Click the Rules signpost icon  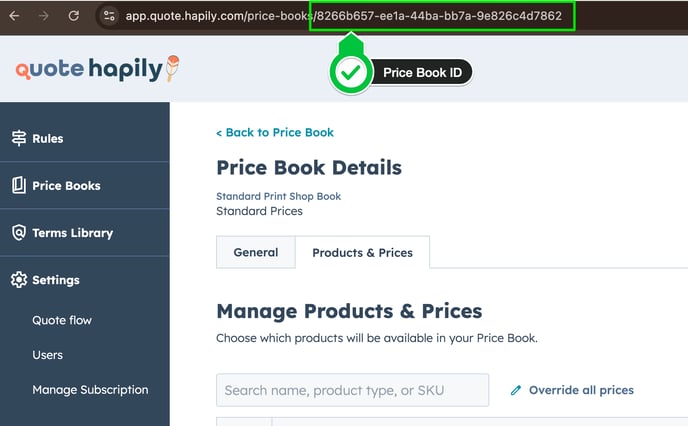19,138
